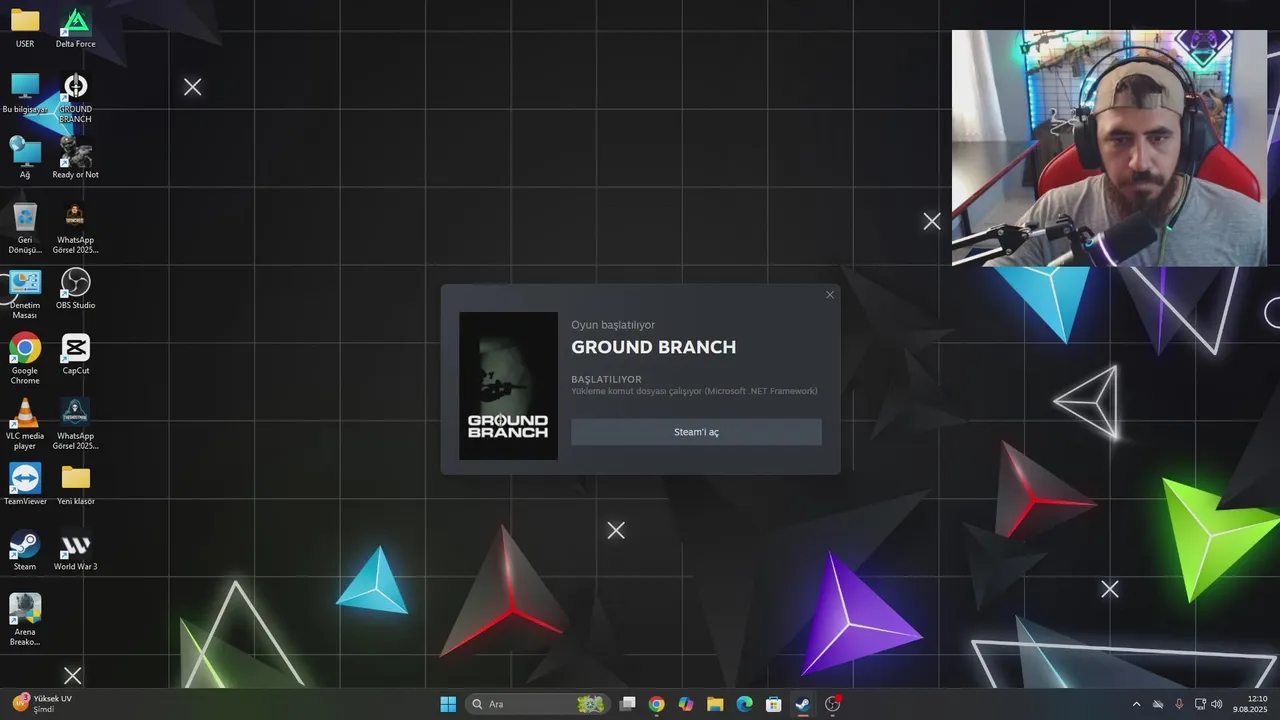Screen dimensions: 1280x720
Task: Launch Delta Force from desktop
Action: (x=75, y=28)
